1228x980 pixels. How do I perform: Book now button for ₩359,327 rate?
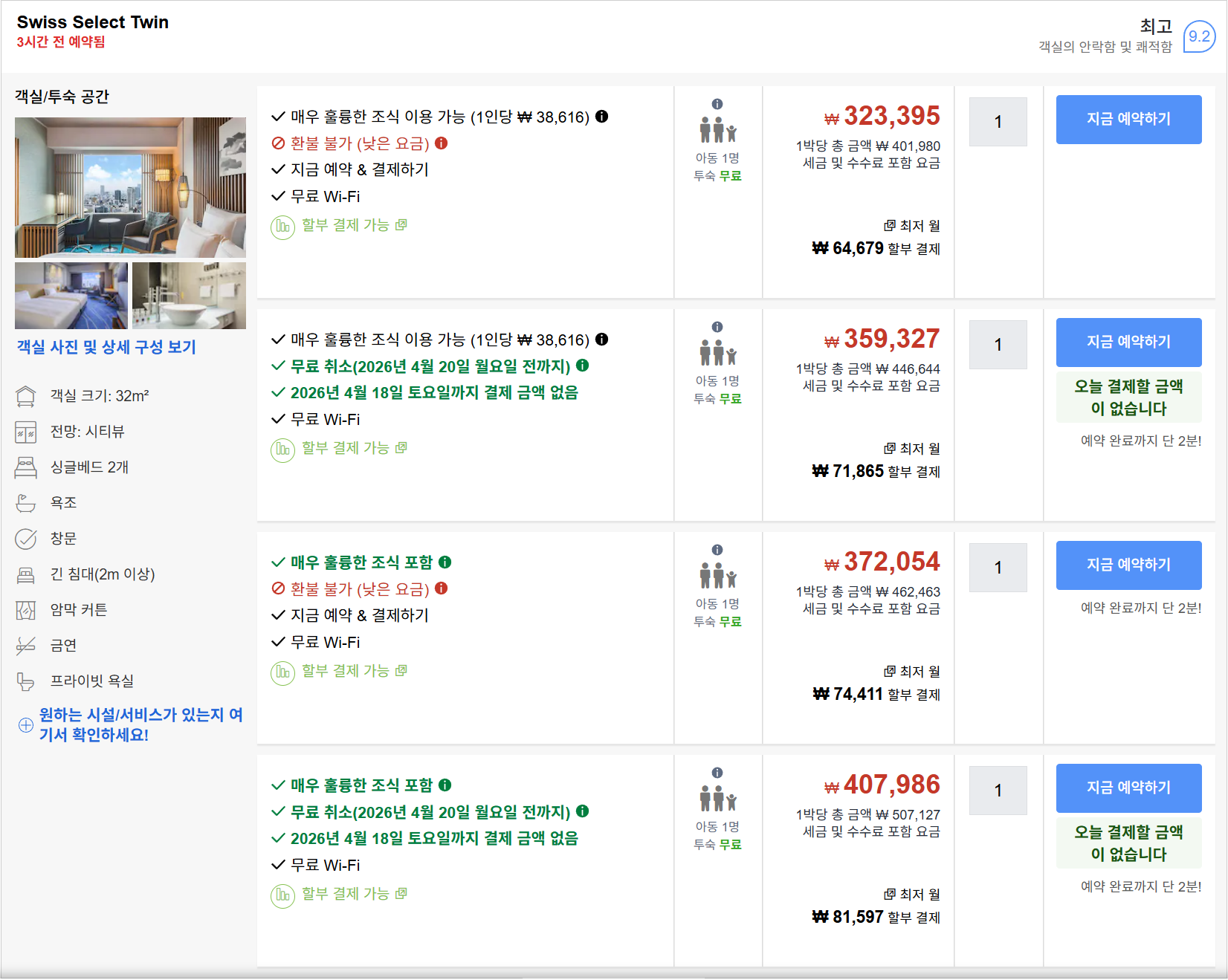[1128, 342]
